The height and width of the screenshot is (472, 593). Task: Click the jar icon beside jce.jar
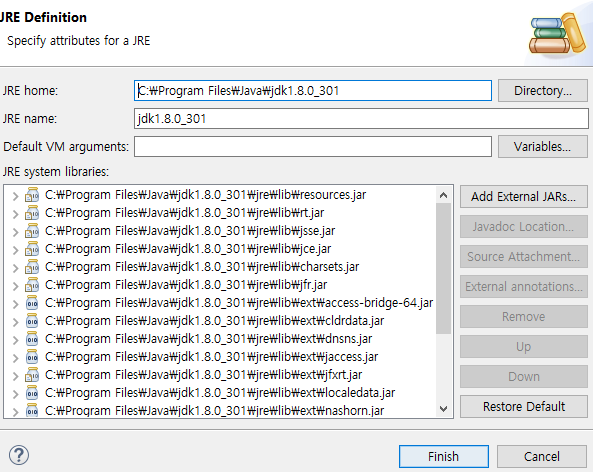click(32, 249)
